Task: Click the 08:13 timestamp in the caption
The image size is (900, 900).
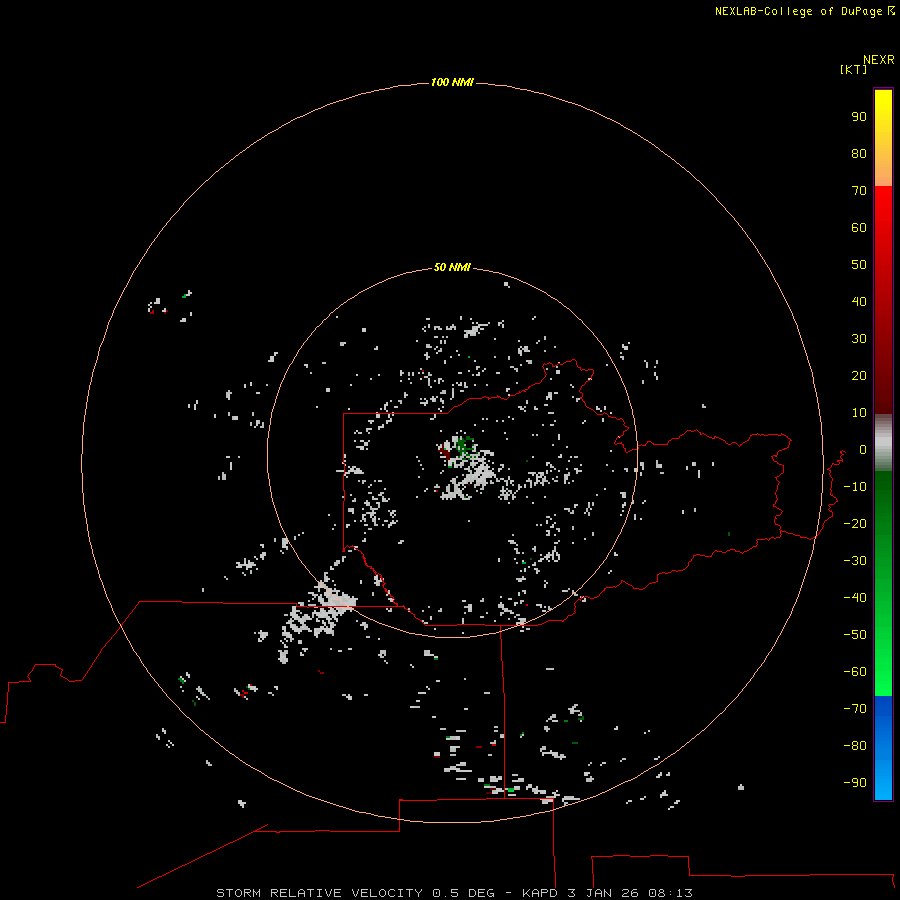Action: pos(670,893)
